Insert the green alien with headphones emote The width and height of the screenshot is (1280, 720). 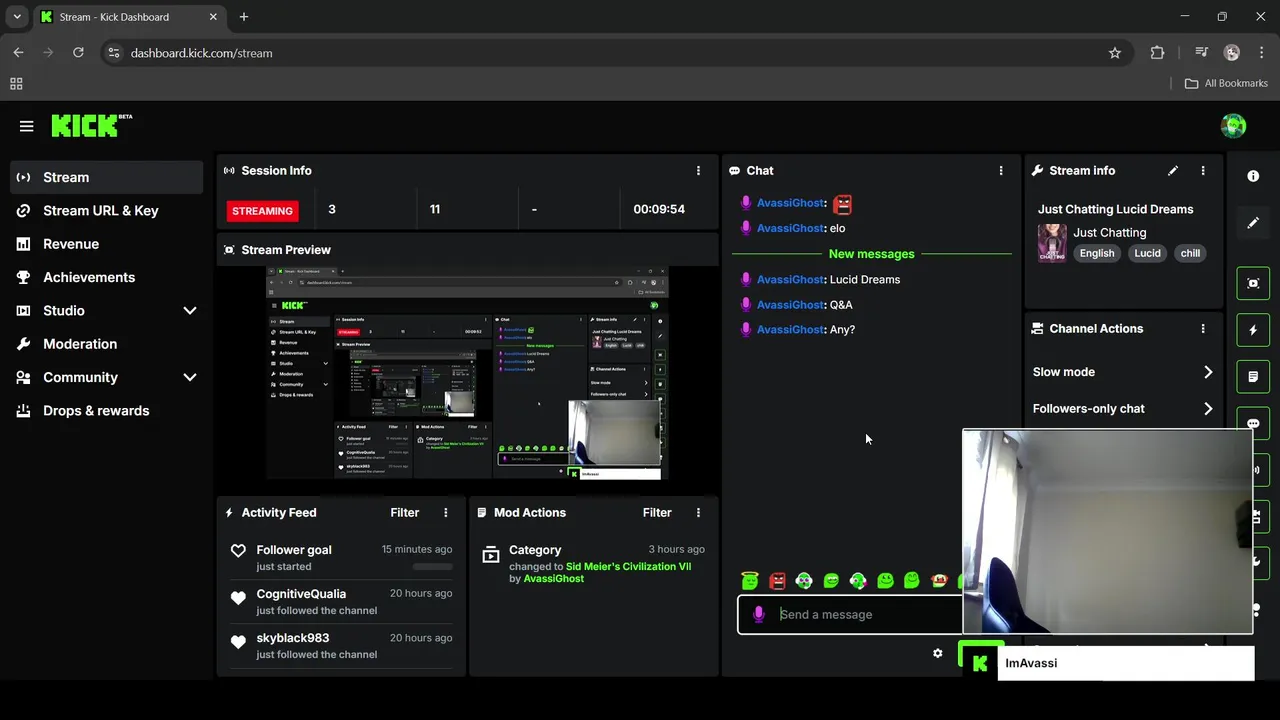point(858,581)
